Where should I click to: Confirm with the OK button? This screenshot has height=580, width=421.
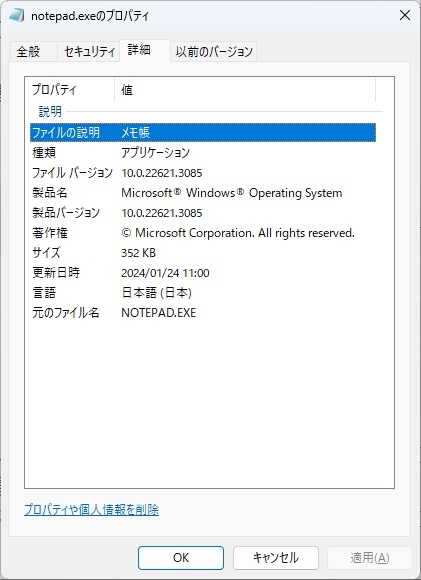pyautogui.click(x=181, y=557)
